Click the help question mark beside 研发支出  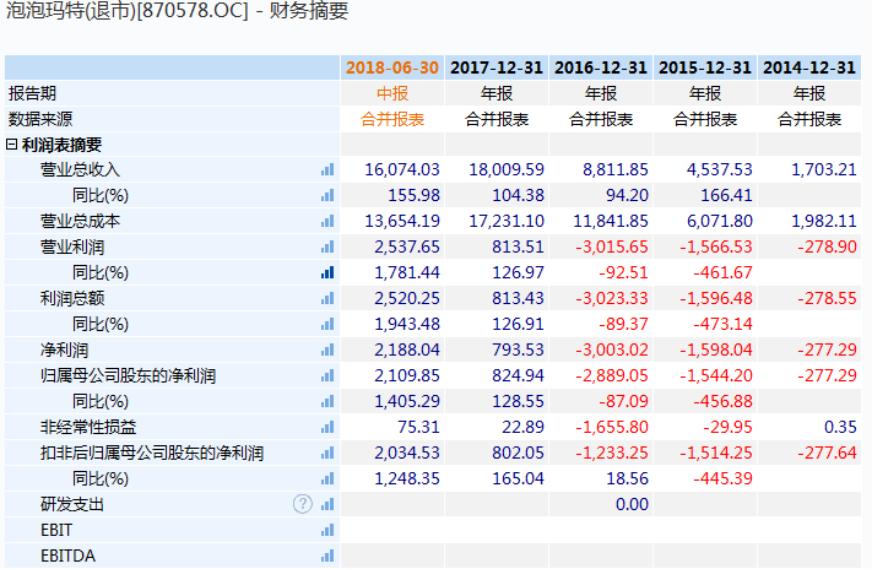(303, 504)
